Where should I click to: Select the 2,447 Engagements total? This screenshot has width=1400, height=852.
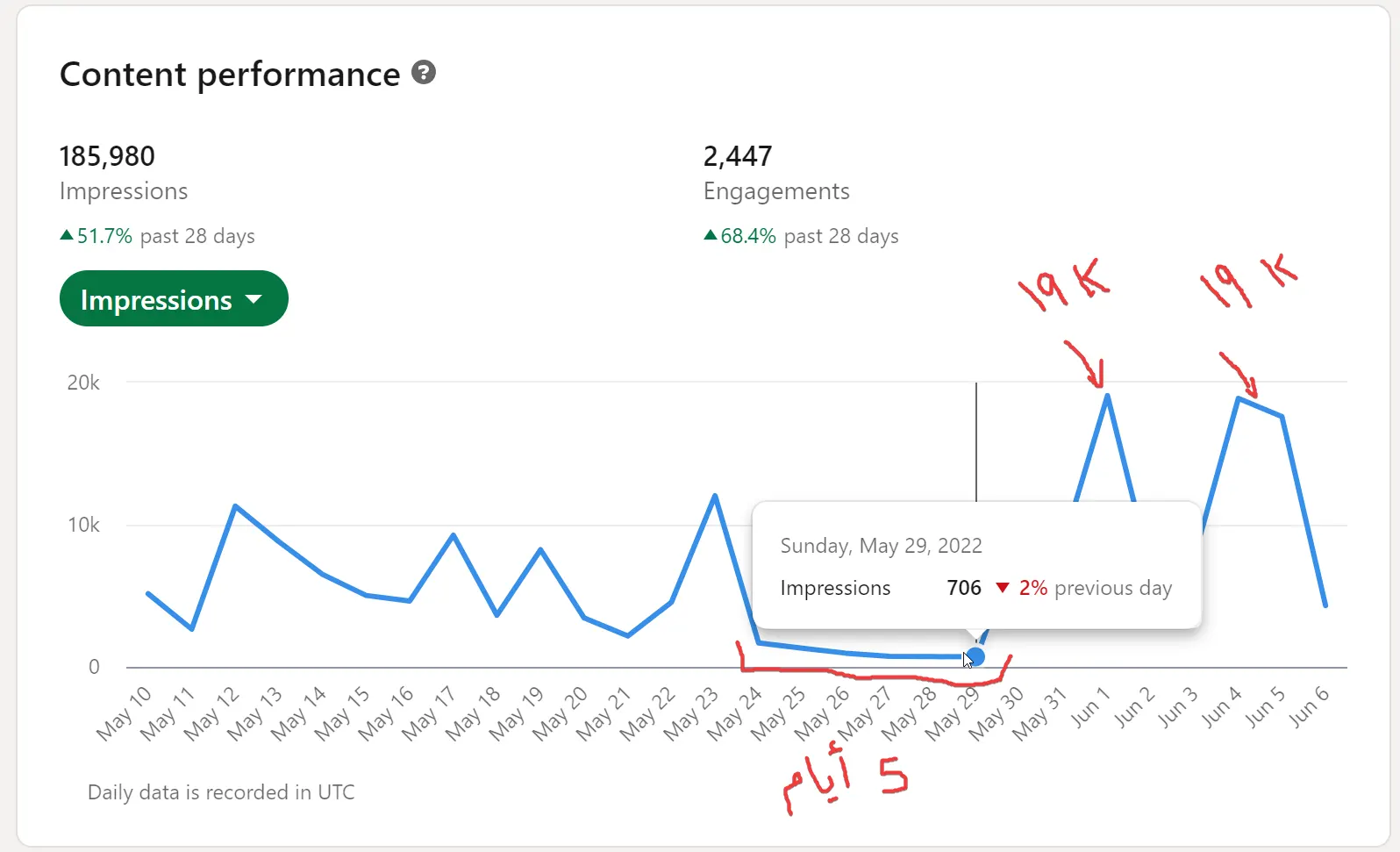tap(738, 156)
